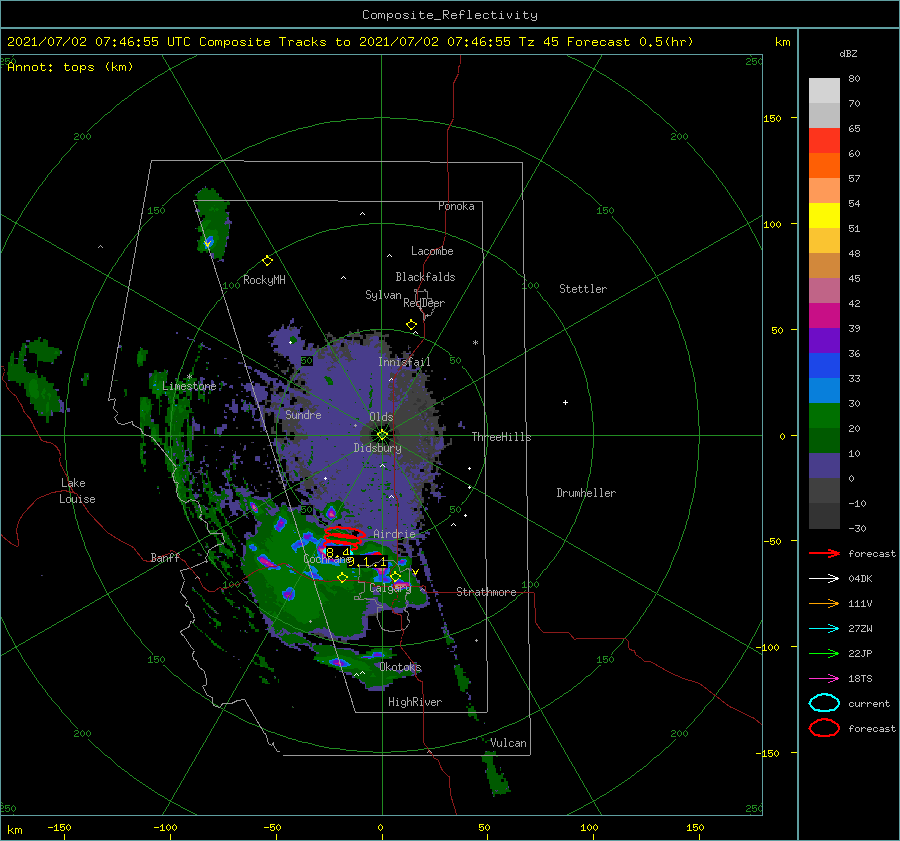Click the yellow diamond marker beside RockyMH

(267, 261)
